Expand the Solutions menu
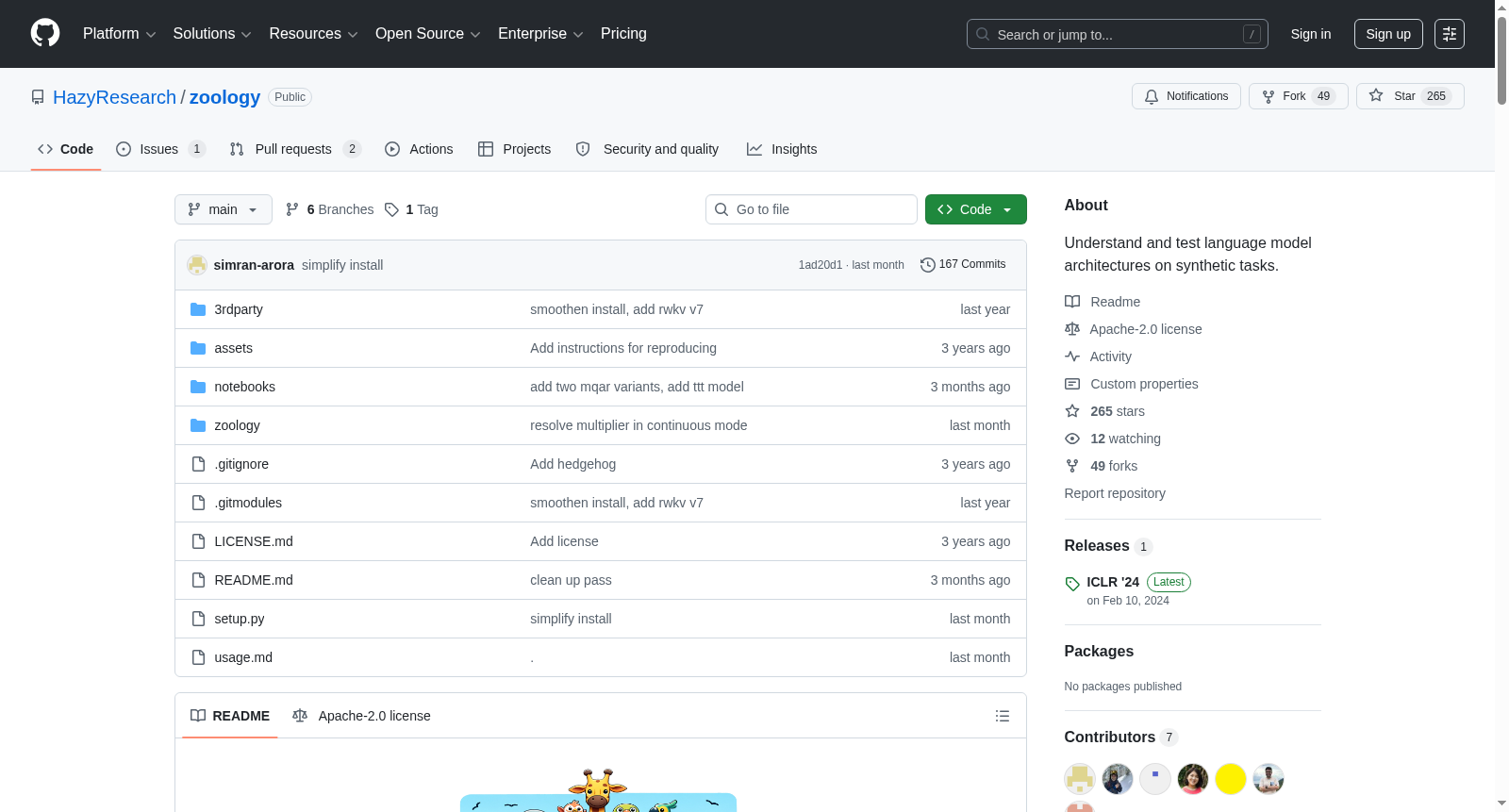This screenshot has width=1509, height=812. pos(212,34)
